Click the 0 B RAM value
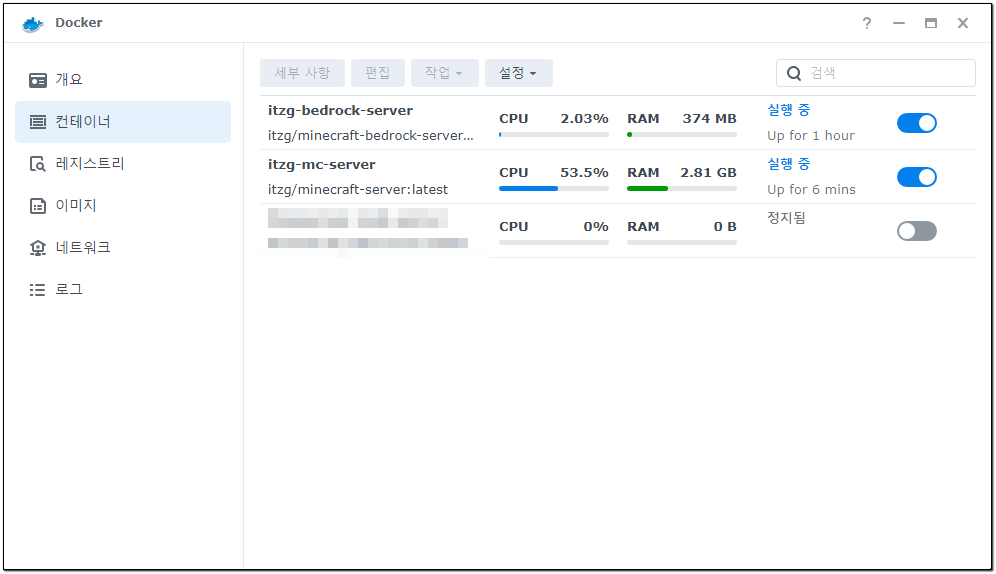Screen dimensions: 996x574 click(x=725, y=227)
